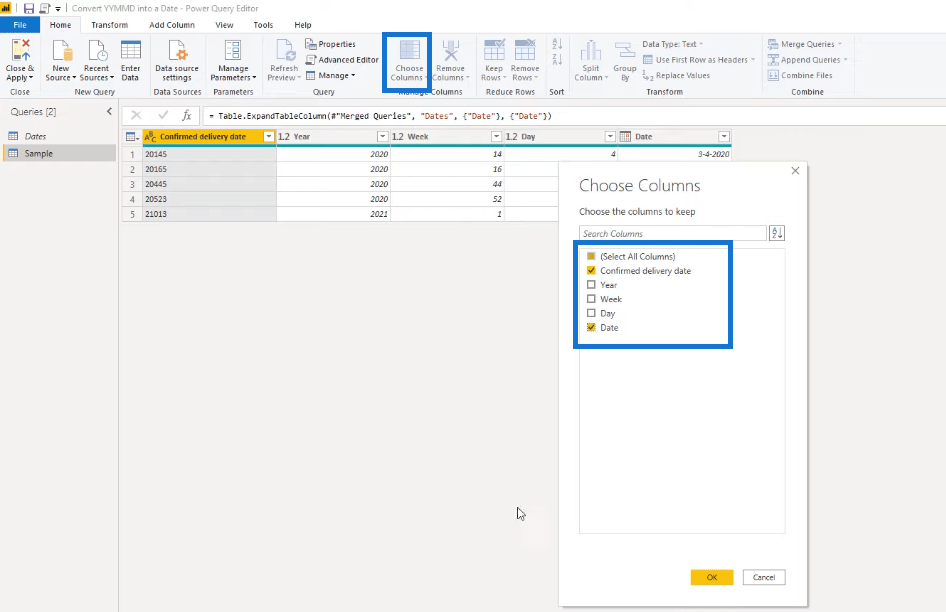Screen dimensions: 946x612
Task: Switch to the Tools tab
Action: pos(263,25)
